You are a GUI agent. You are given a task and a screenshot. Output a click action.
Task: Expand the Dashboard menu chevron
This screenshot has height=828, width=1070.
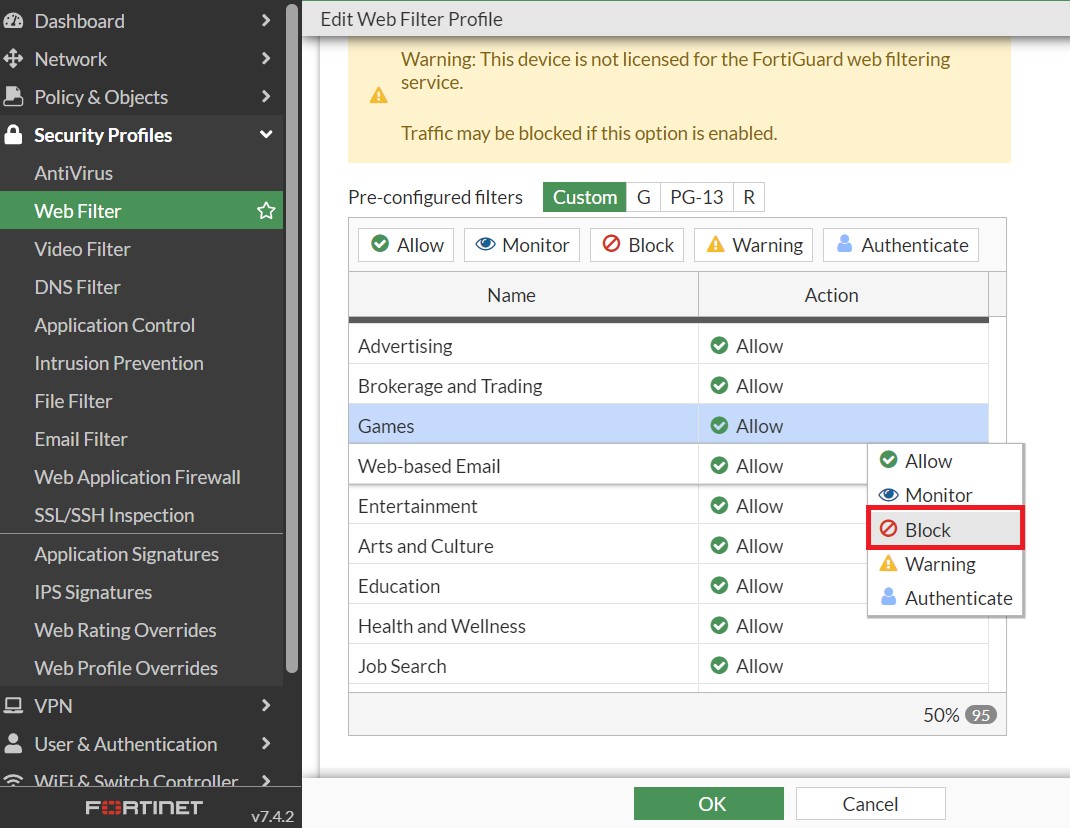pos(266,20)
